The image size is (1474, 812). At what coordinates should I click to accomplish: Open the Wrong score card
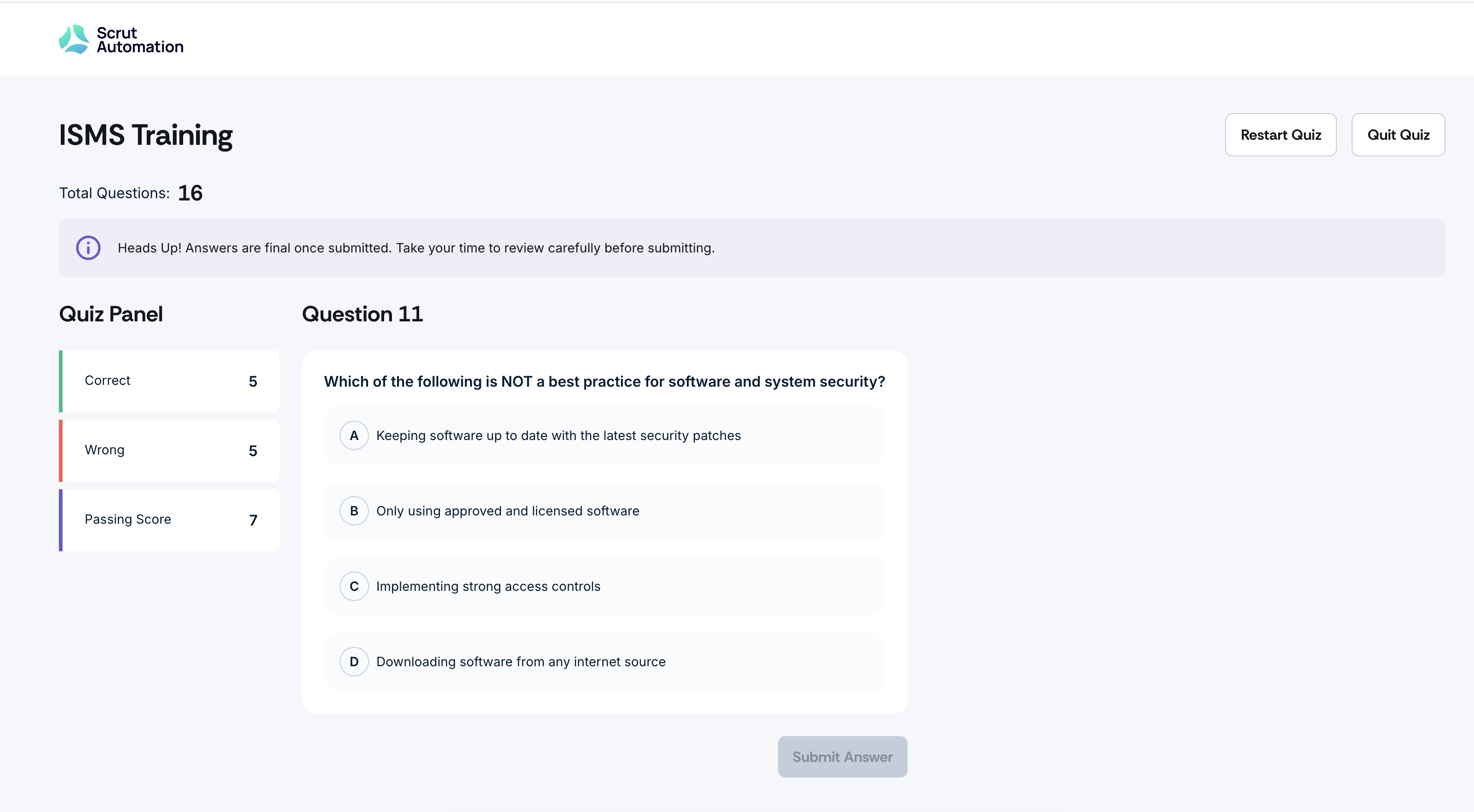[x=170, y=451]
